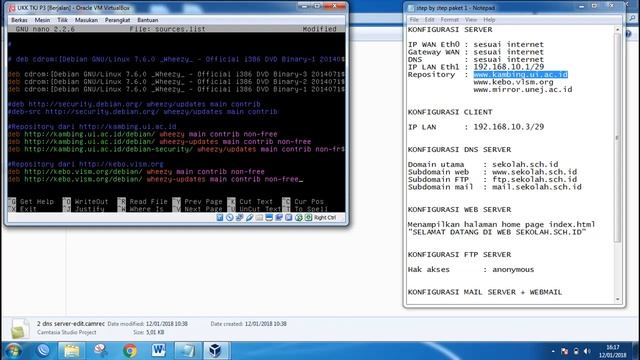Open the Edit menu in Notepad
This screenshot has height=360, width=640.
[x=429, y=20]
